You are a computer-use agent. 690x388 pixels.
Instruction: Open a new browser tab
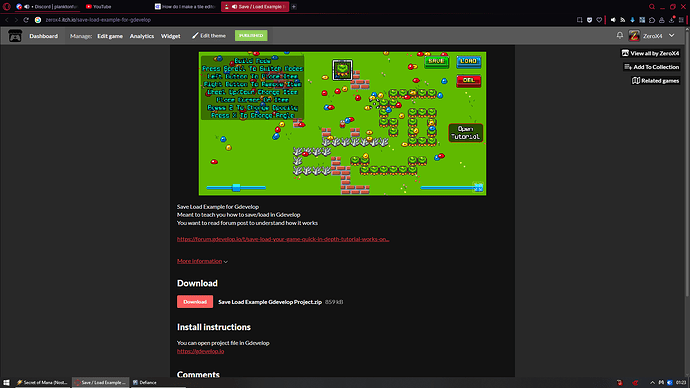point(294,7)
